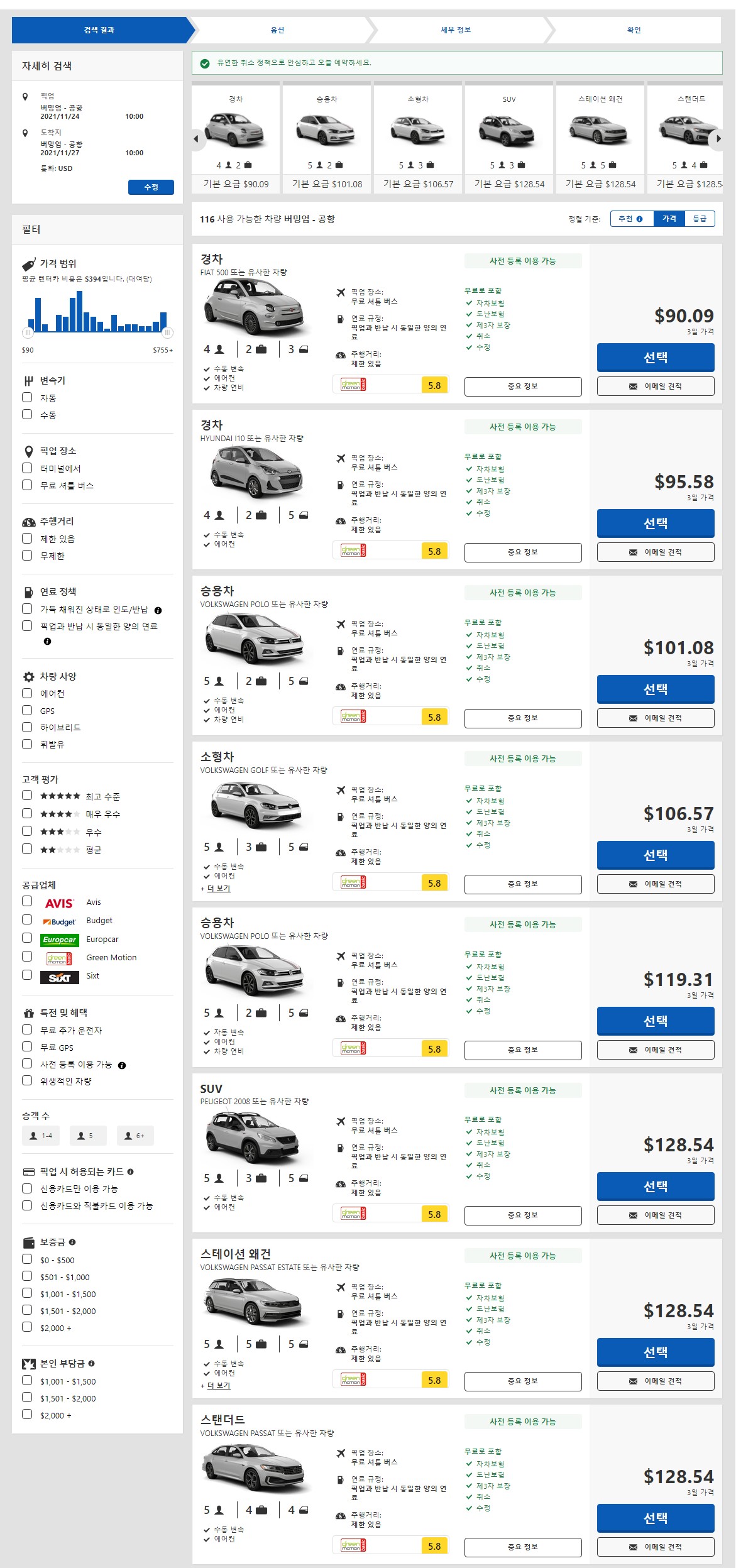Image resolution: width=736 pixels, height=1568 pixels.
Task: Click info icon beside 가득 채워진 상태로 인도/반납
Action: click(158, 610)
